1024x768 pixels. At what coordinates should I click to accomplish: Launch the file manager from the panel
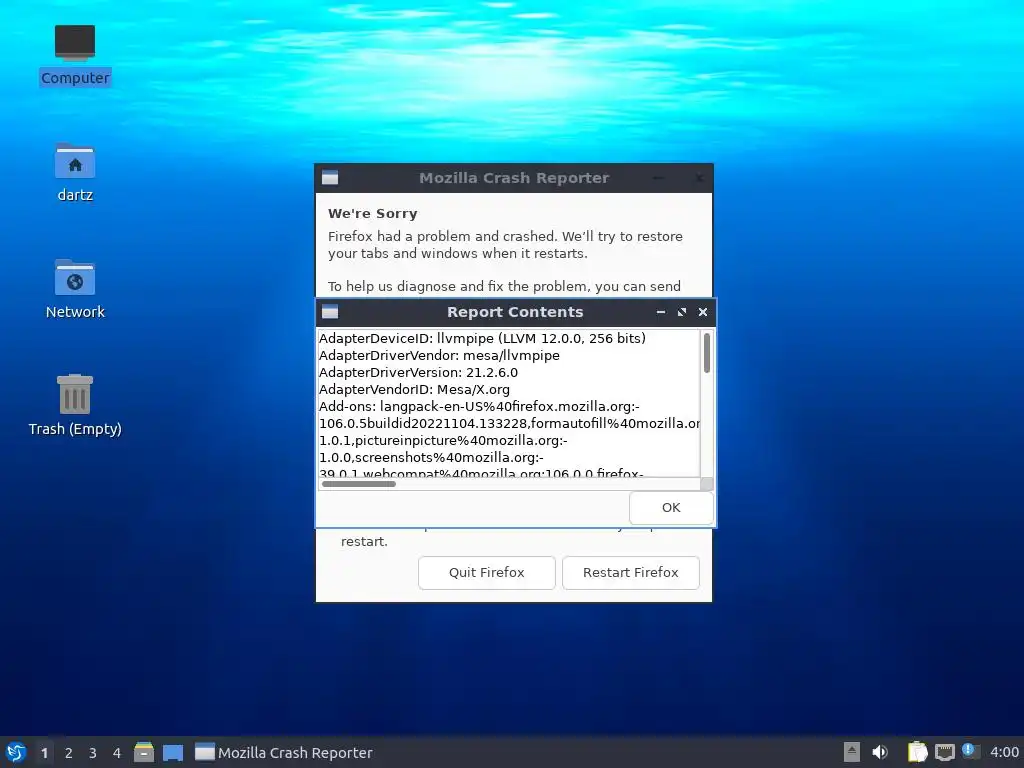(144, 752)
